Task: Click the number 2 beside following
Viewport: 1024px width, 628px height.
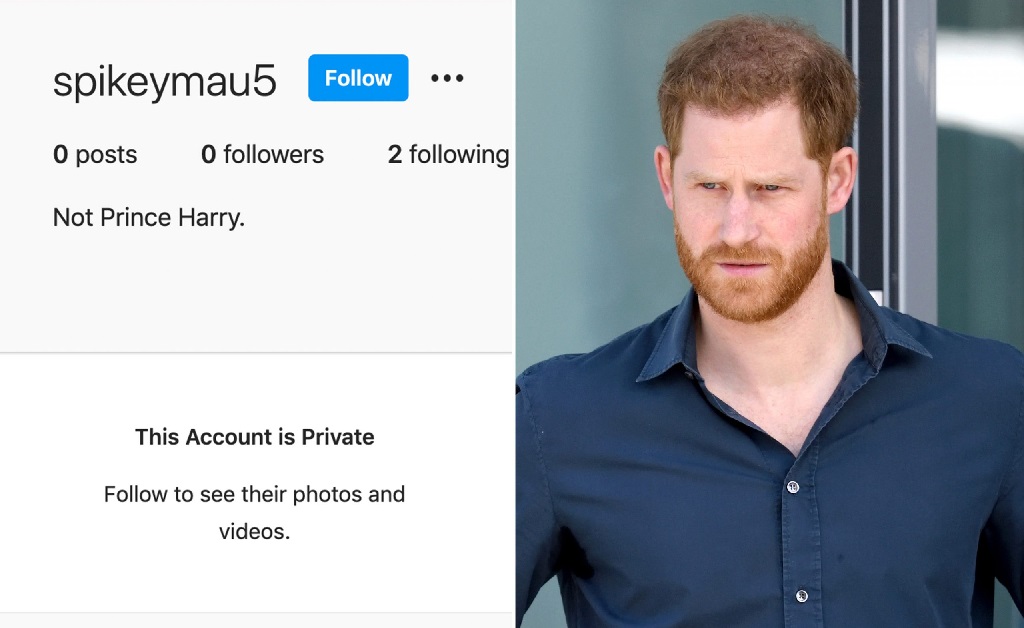Action: pos(395,155)
